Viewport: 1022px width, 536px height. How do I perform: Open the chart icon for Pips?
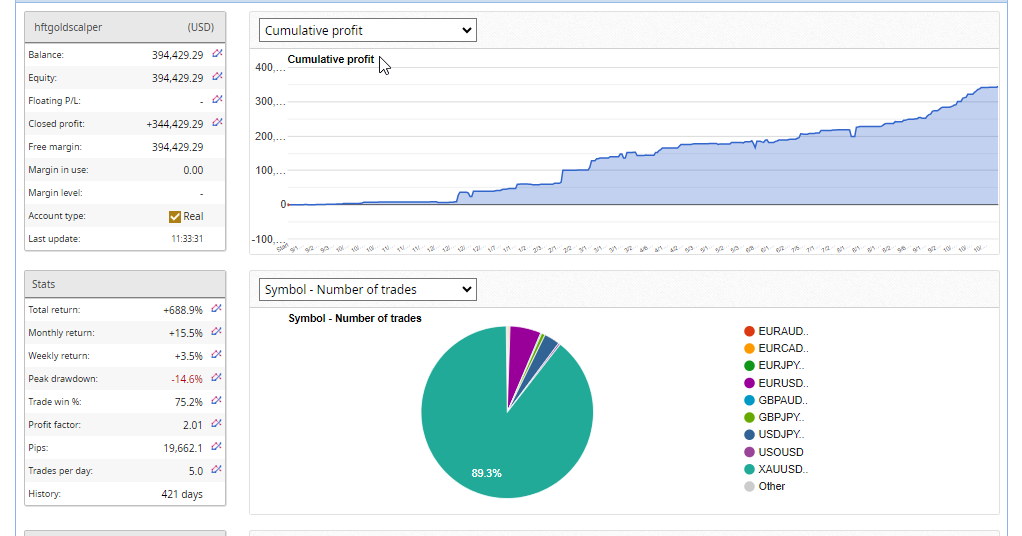click(x=217, y=447)
